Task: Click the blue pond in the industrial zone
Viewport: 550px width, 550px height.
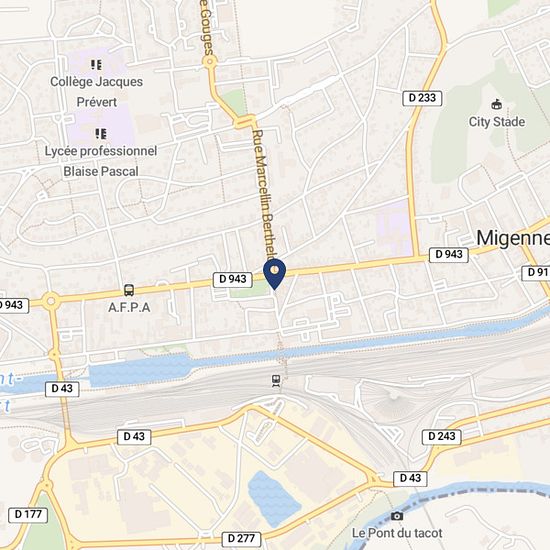Action: (x=273, y=499)
